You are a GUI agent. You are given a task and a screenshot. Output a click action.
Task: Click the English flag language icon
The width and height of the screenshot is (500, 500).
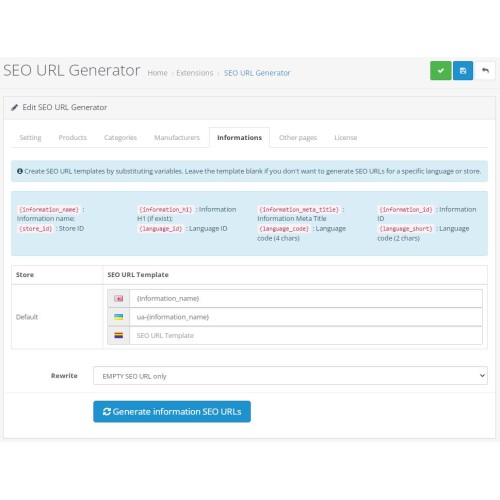(x=119, y=298)
